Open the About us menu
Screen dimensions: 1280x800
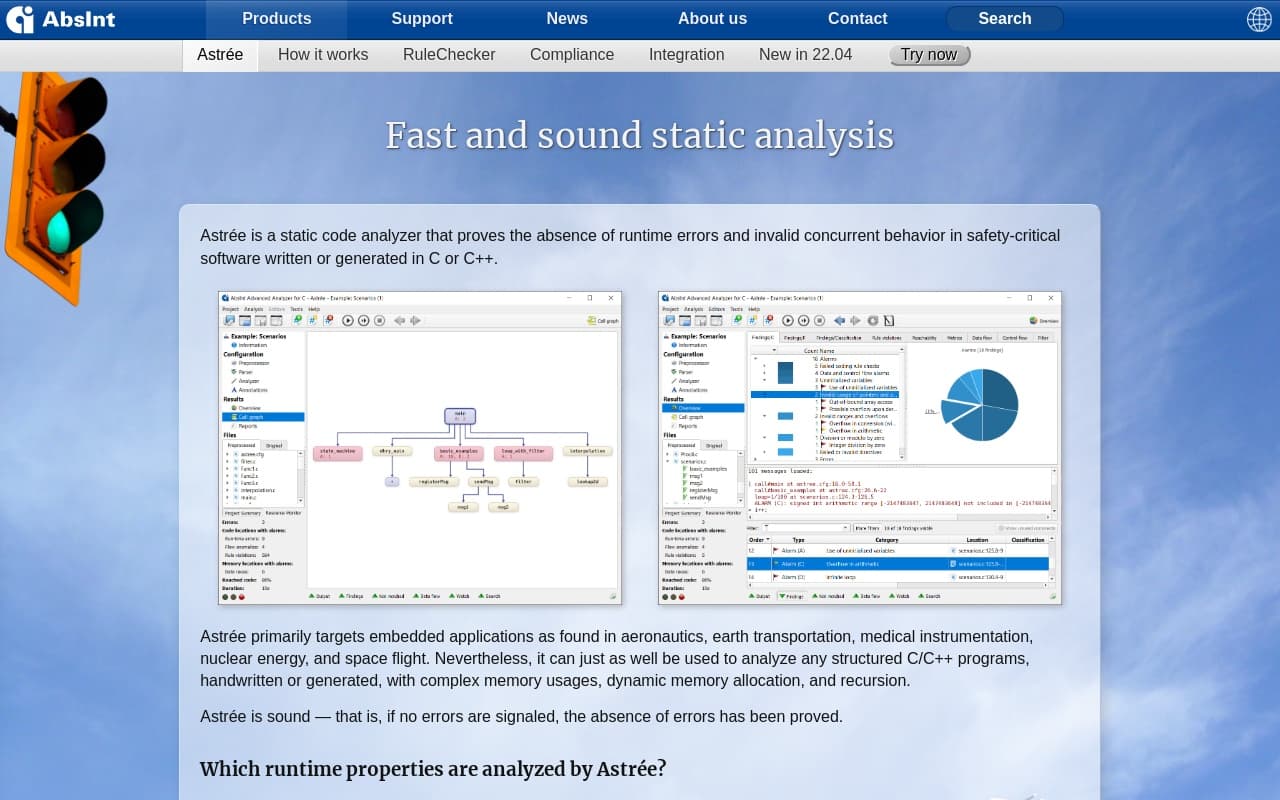[712, 19]
